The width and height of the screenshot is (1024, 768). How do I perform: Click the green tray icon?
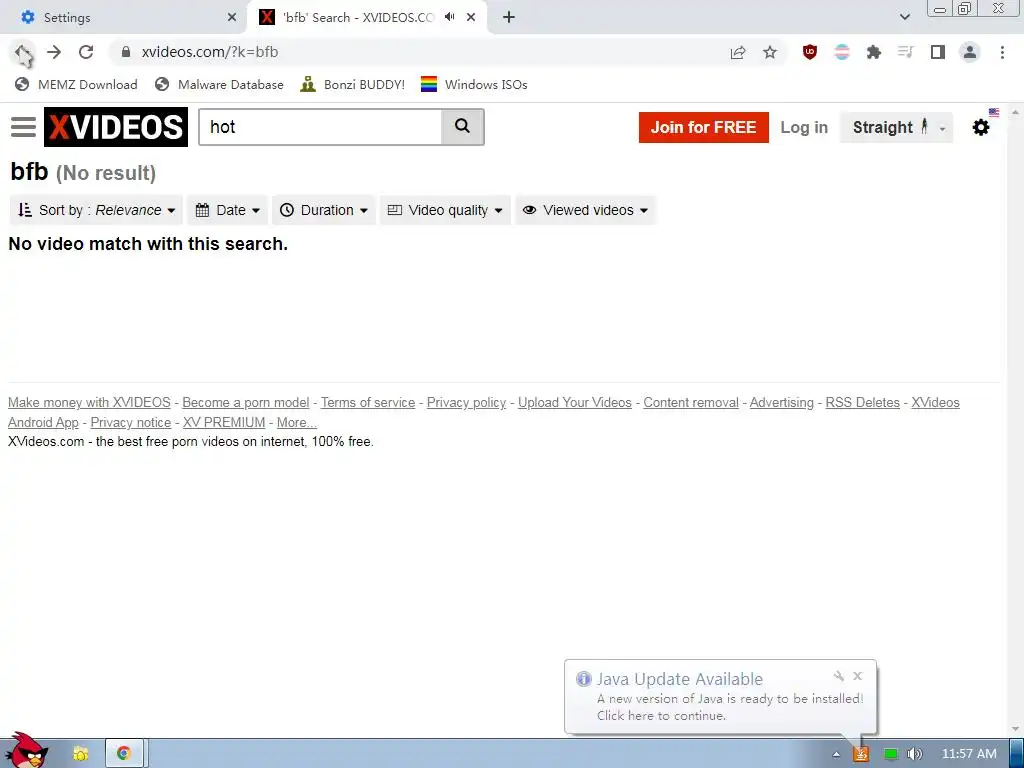(x=890, y=754)
